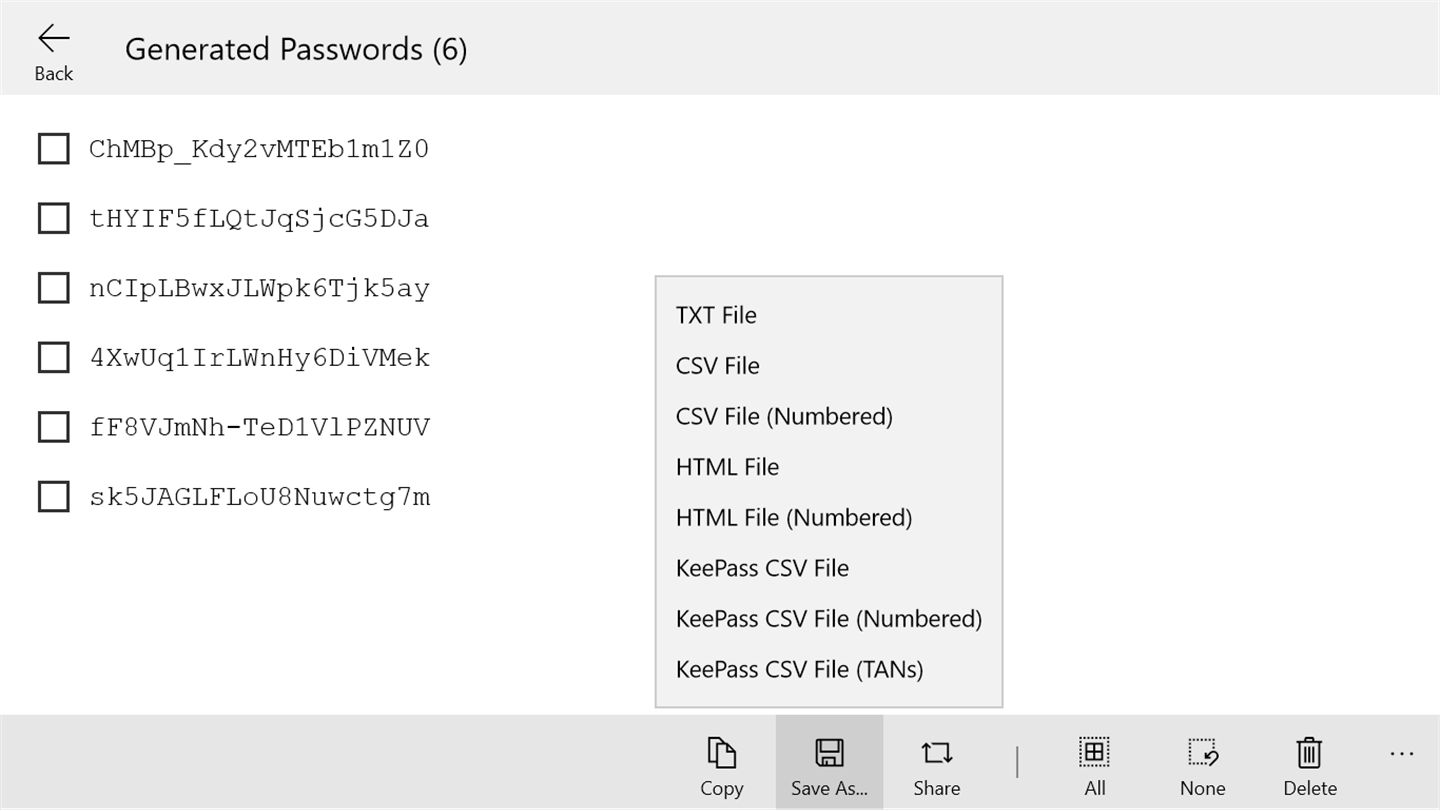Check the box for password ChMBp_Kdy2vMTEb1m1Z0
This screenshot has width=1440, height=810.
click(53, 149)
